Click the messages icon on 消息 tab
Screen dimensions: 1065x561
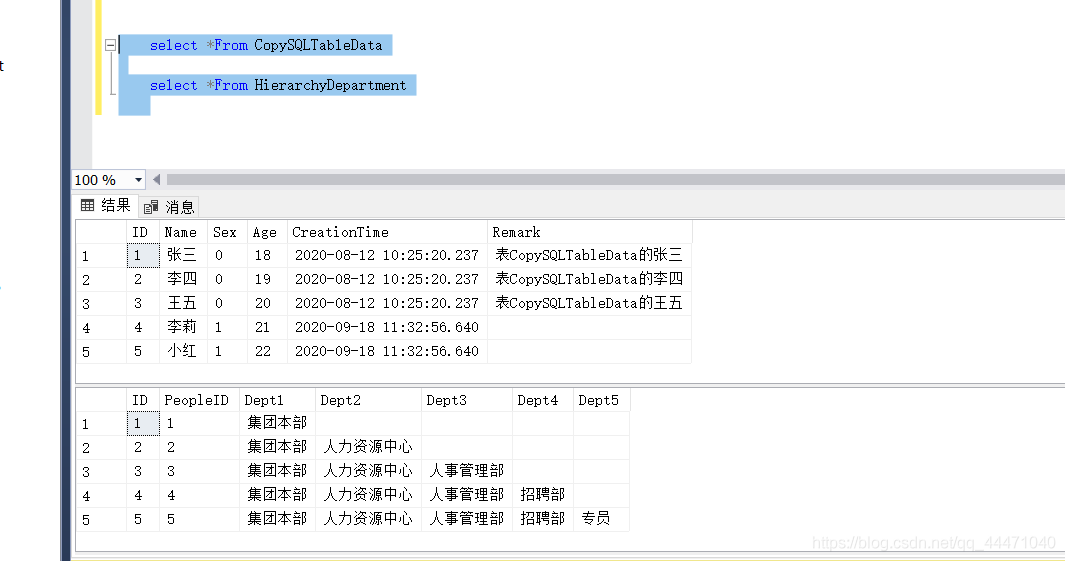point(151,207)
